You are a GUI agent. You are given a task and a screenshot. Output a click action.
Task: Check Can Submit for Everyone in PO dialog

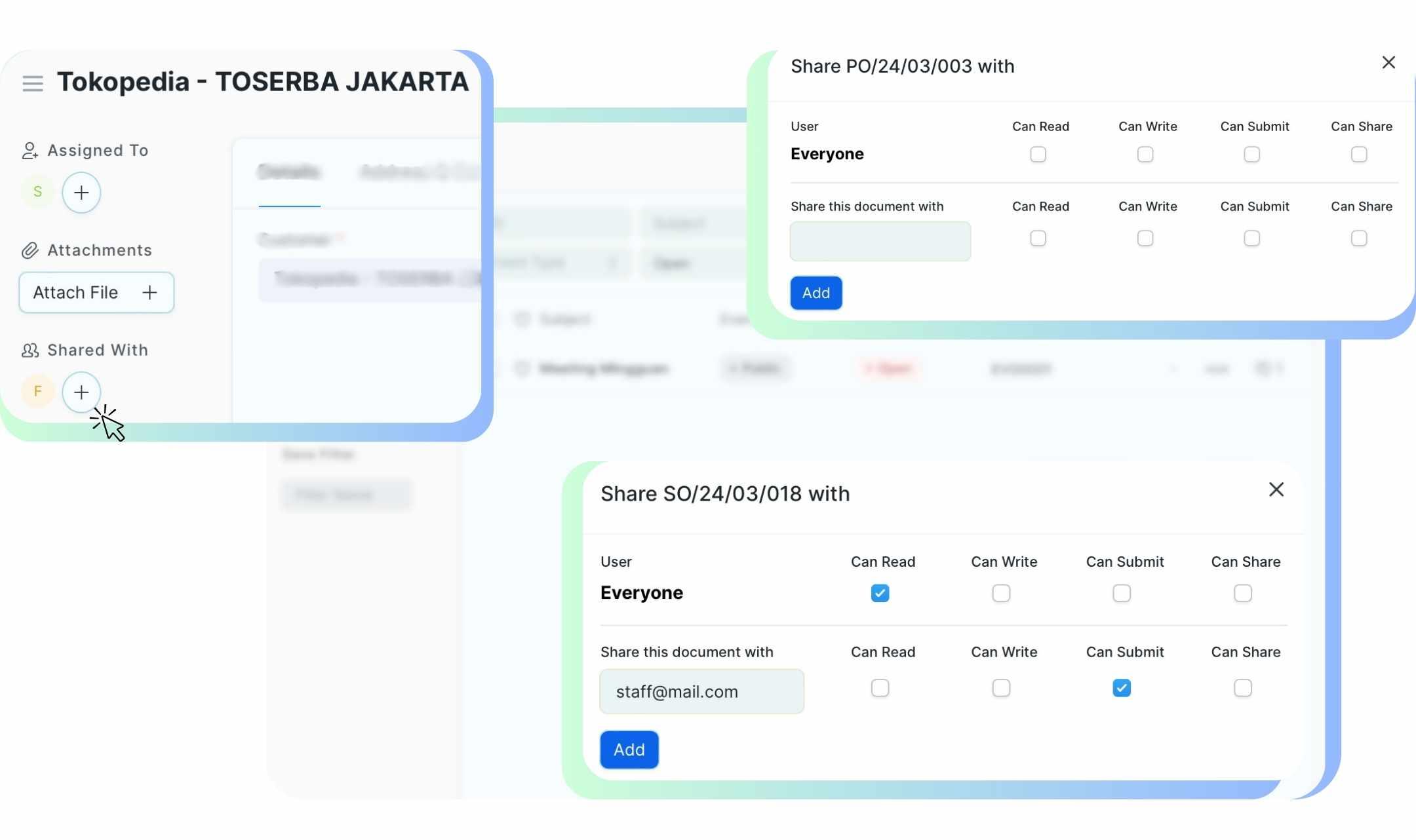click(x=1253, y=154)
